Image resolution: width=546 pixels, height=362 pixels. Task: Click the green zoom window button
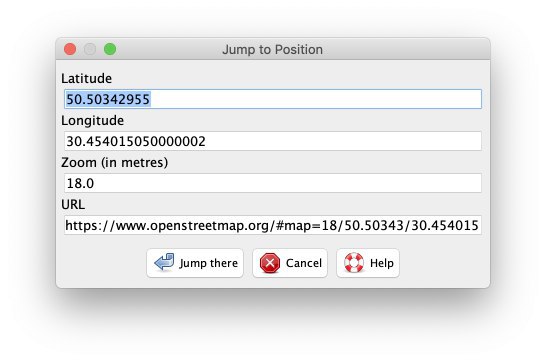[x=110, y=49]
